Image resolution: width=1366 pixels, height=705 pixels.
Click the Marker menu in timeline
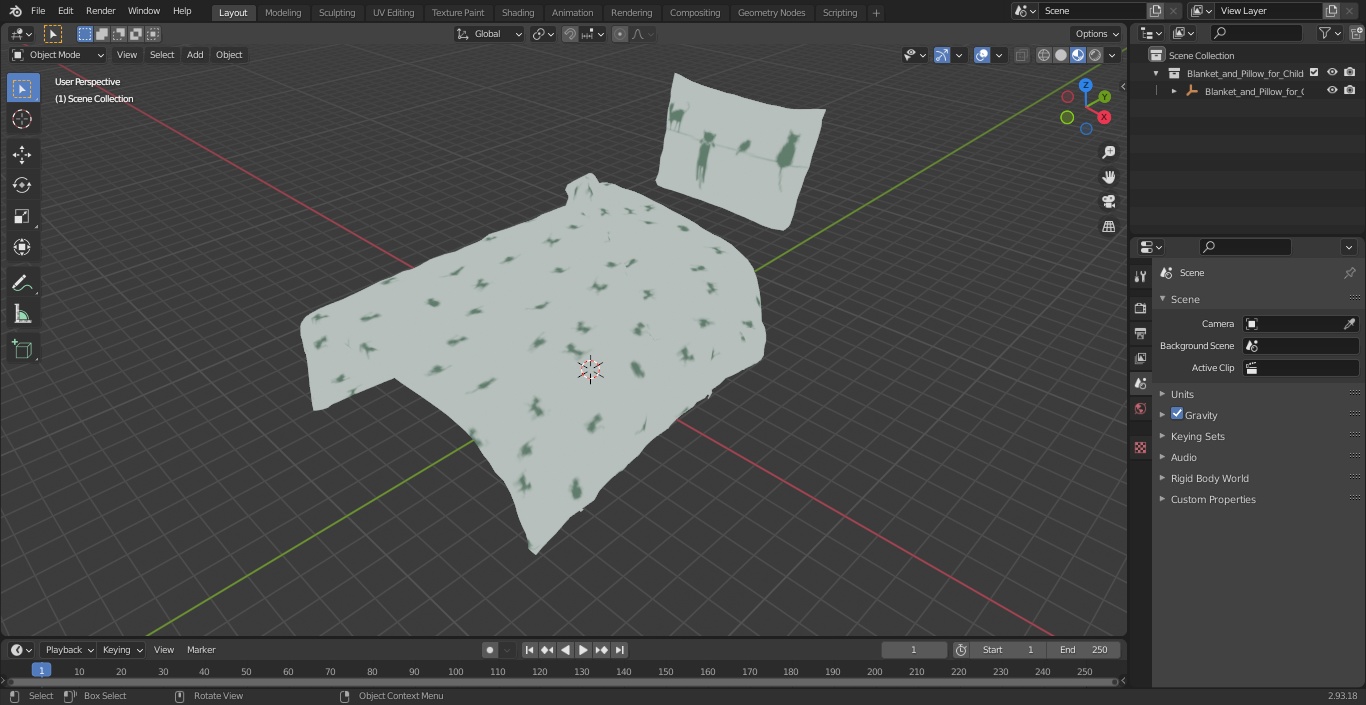pyautogui.click(x=201, y=650)
